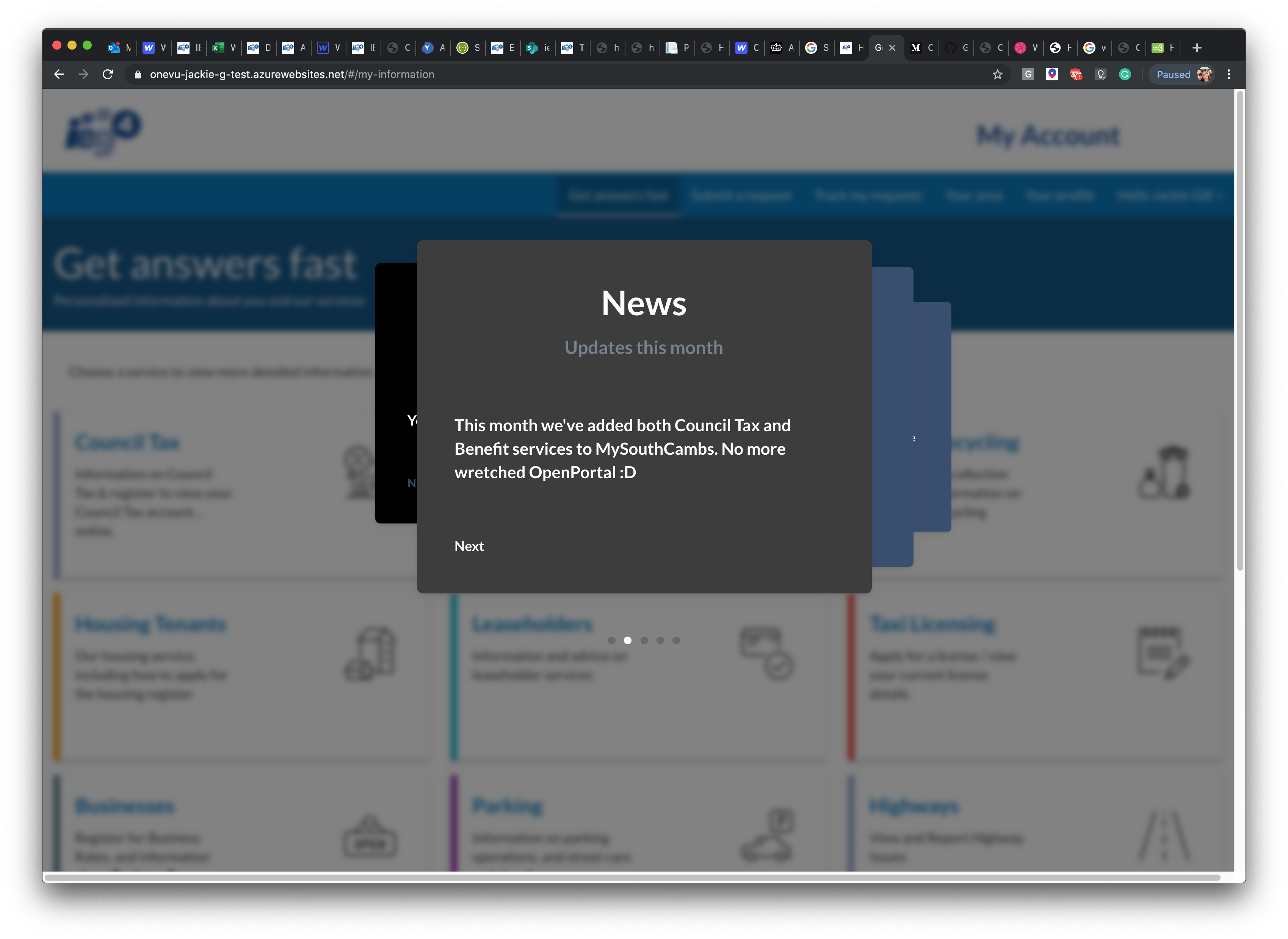
Task: Click the site padlock icon
Action: tap(138, 74)
